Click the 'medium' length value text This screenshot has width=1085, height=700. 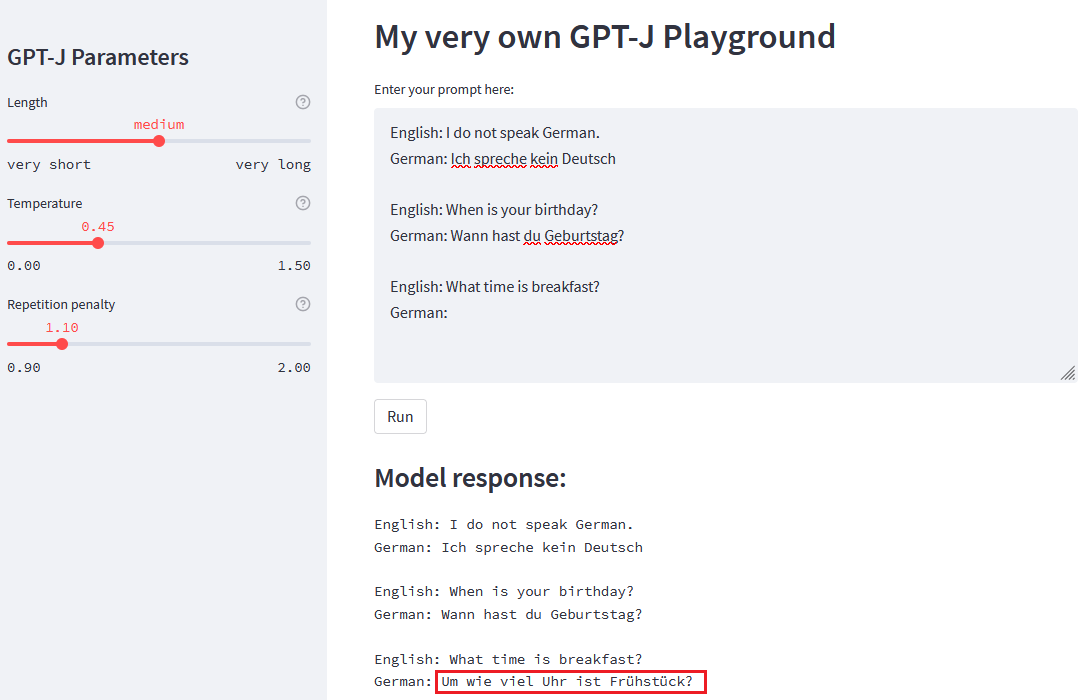click(x=159, y=125)
